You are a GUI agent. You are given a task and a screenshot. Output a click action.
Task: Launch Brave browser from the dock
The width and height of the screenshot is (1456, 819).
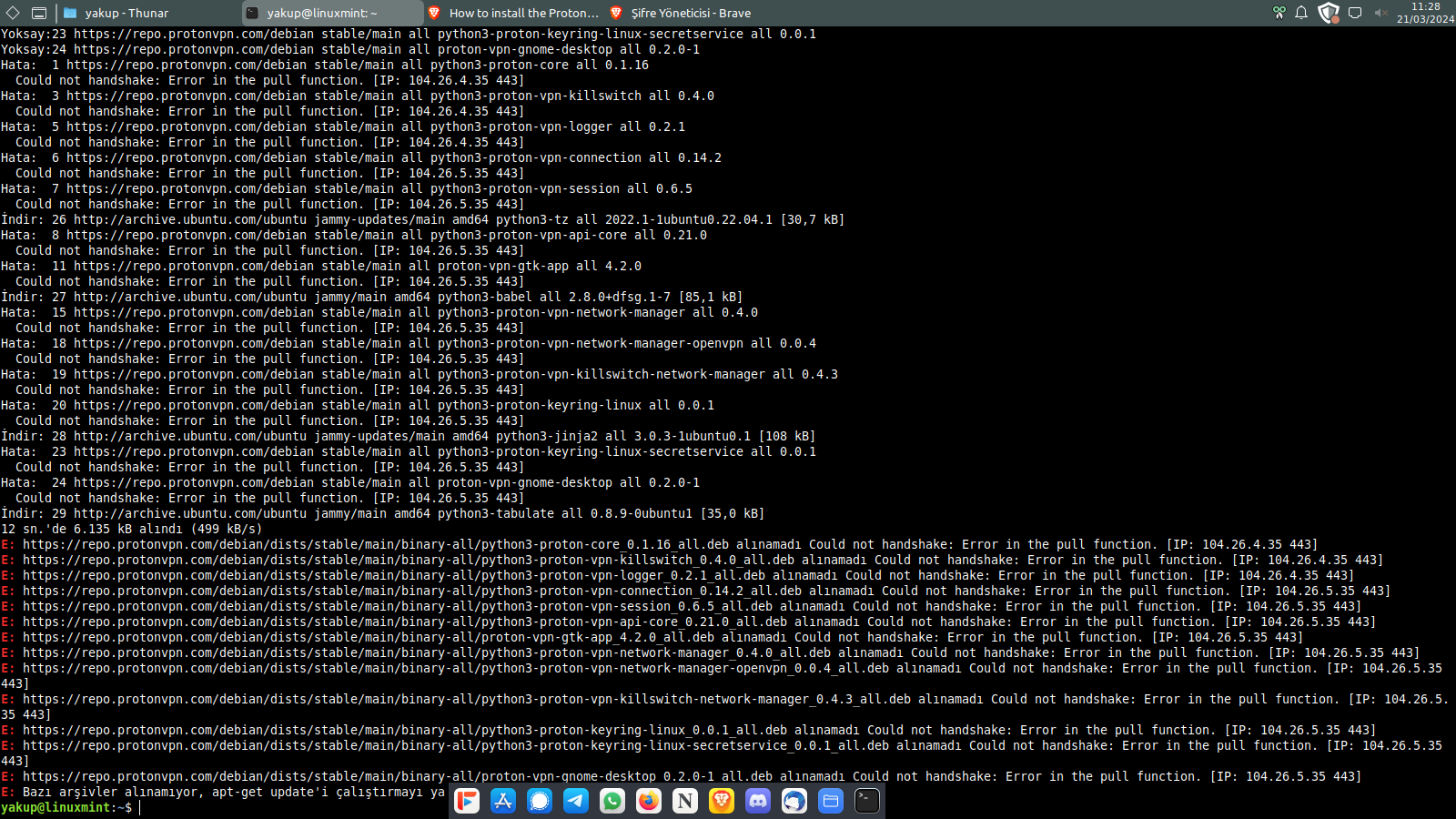coord(722,801)
